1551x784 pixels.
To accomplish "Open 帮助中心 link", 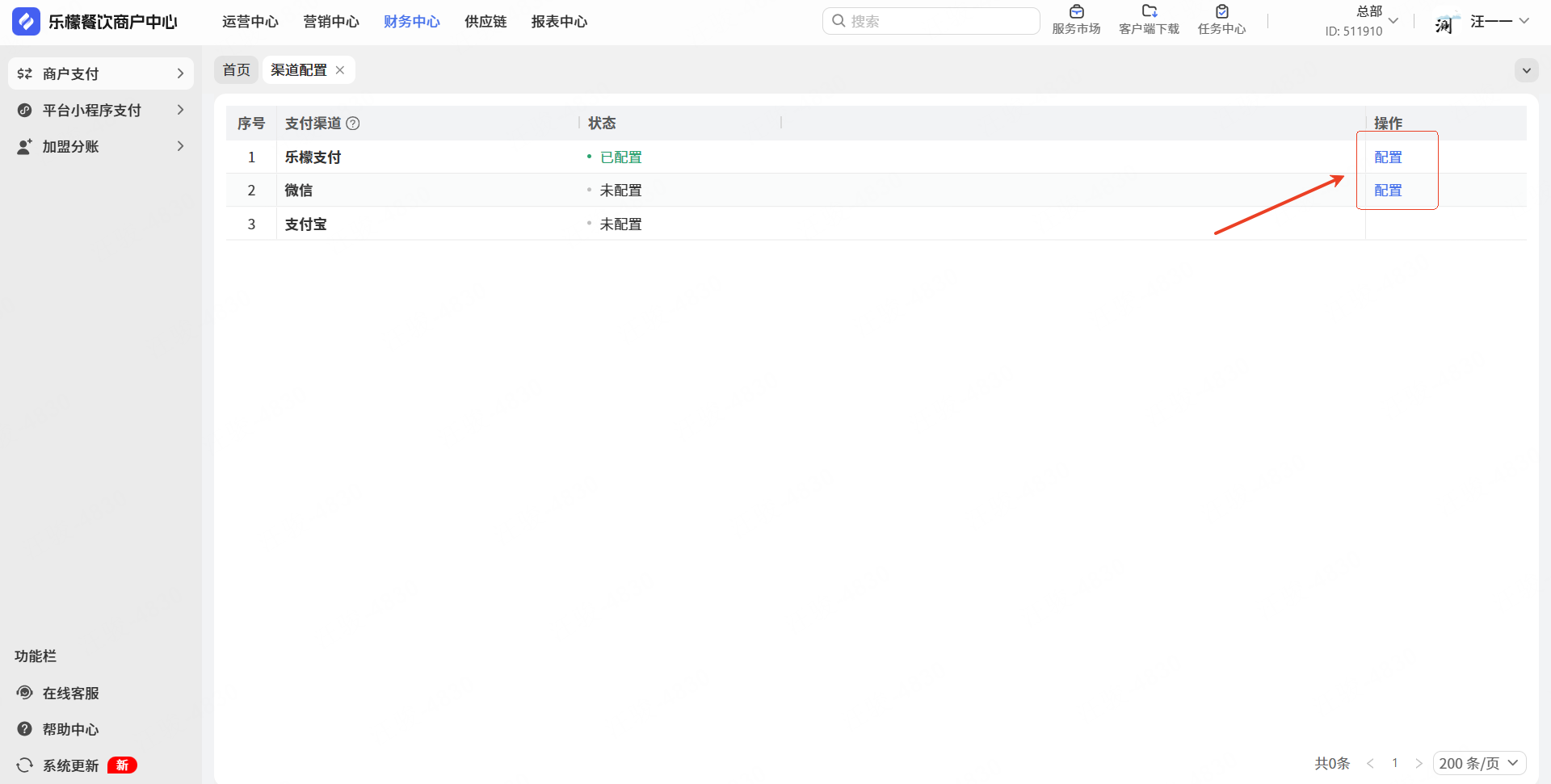I will tap(71, 729).
